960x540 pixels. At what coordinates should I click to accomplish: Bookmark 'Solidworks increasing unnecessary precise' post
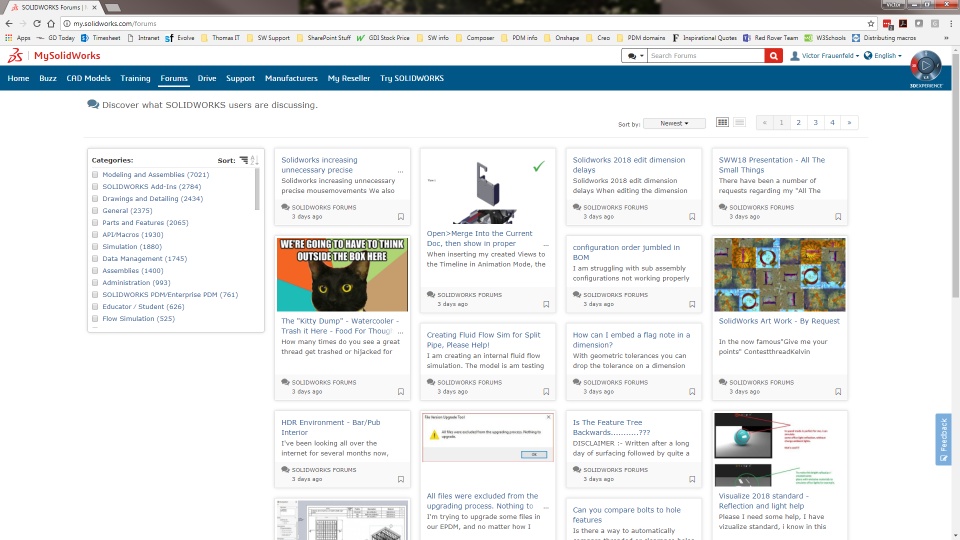pos(401,217)
